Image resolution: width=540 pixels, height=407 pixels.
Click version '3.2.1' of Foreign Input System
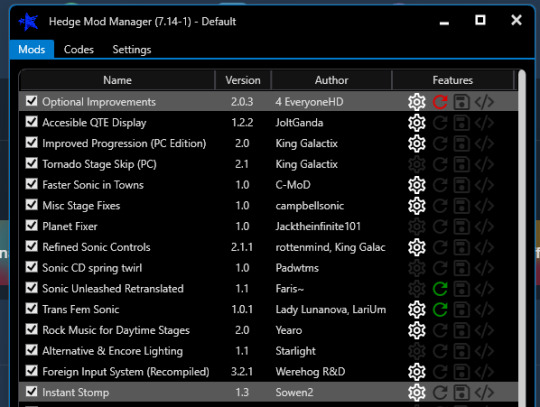242,372
